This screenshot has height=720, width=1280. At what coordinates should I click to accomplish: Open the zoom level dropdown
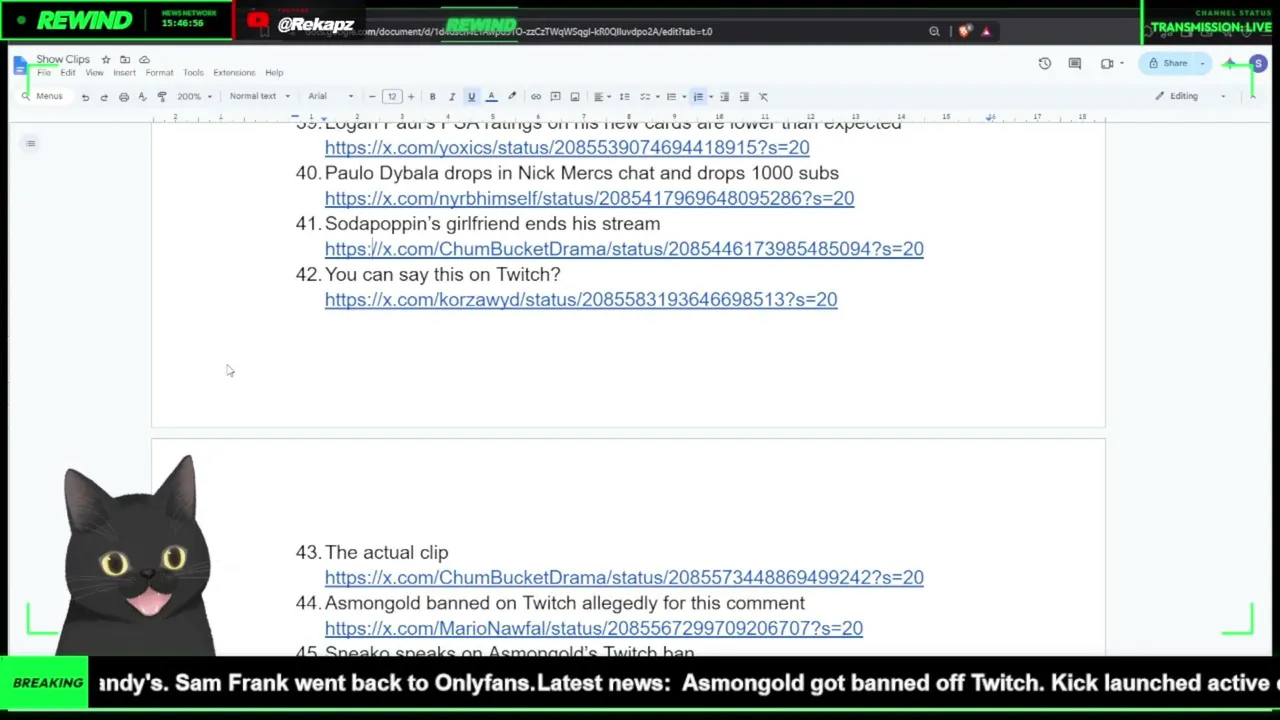[195, 97]
